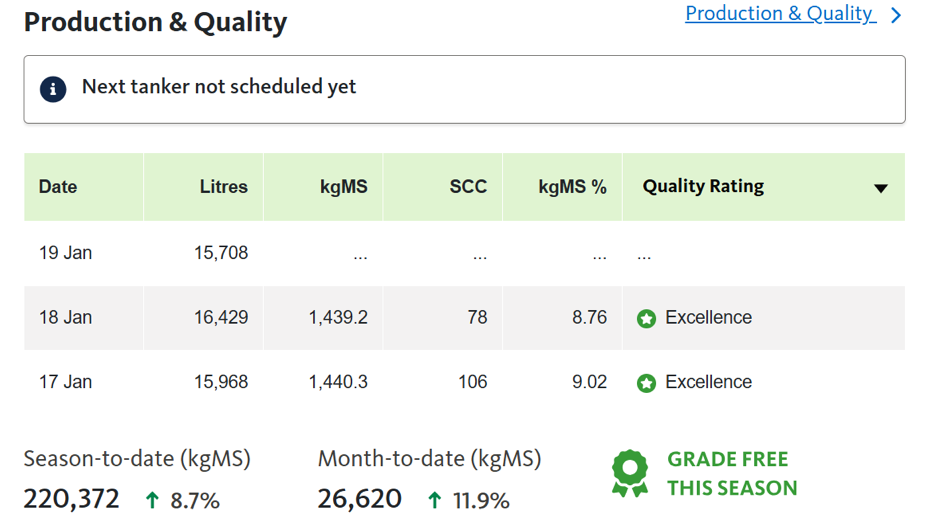Viewport: 928px width, 527px height.
Task: Click the GRADE FREE THIS SEASON text
Action: pos(732,474)
